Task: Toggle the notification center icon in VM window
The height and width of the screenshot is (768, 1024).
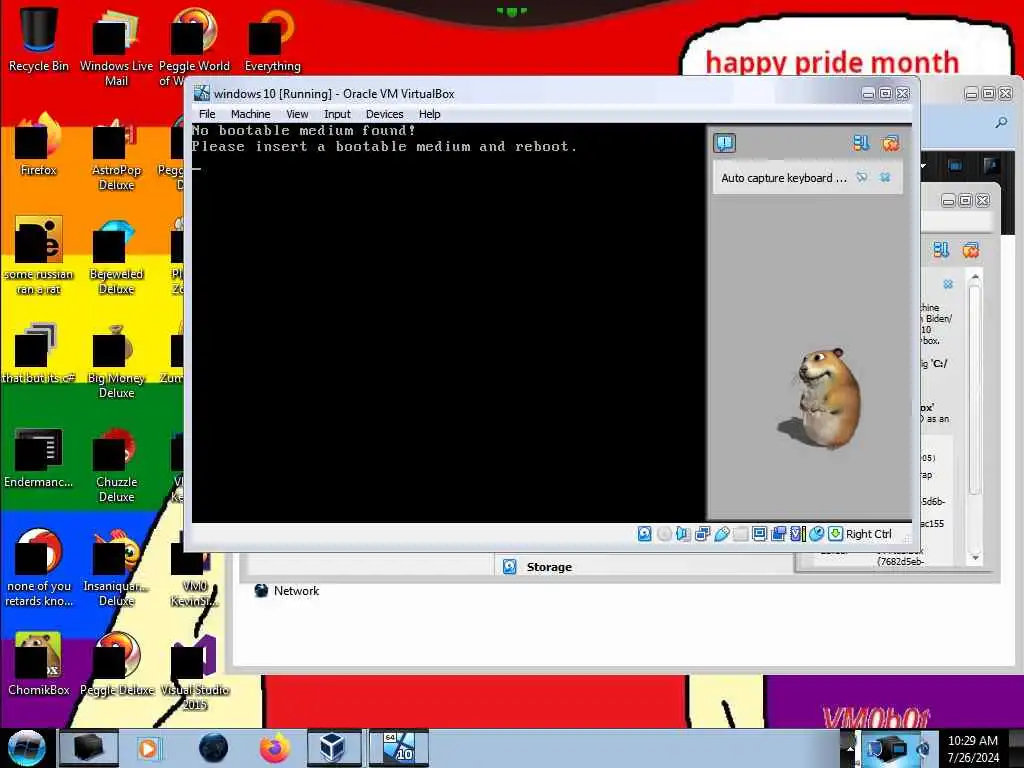Action: tap(725, 143)
